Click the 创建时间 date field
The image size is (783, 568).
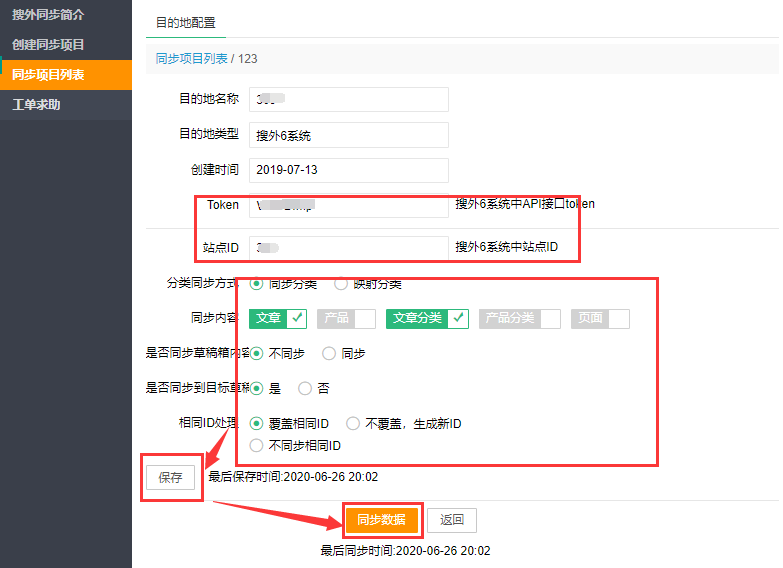[348, 170]
